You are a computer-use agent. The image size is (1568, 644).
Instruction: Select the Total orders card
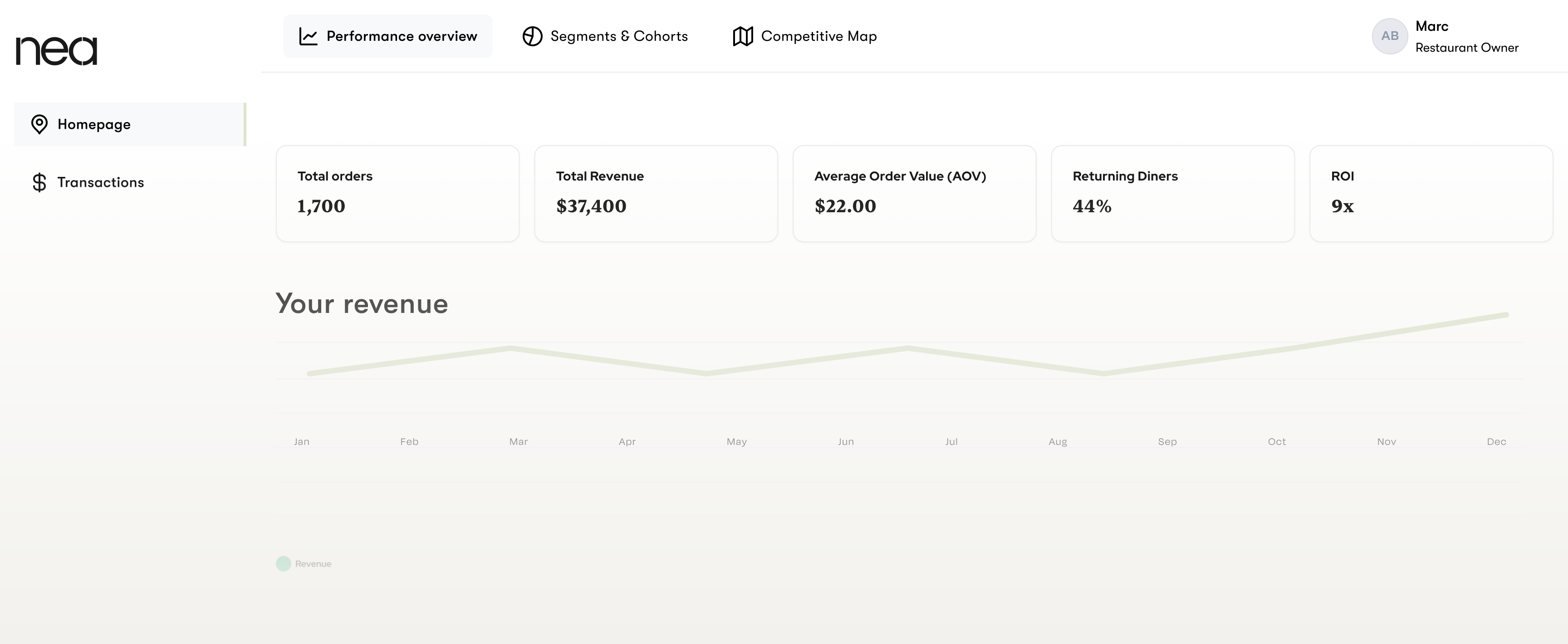[397, 194]
